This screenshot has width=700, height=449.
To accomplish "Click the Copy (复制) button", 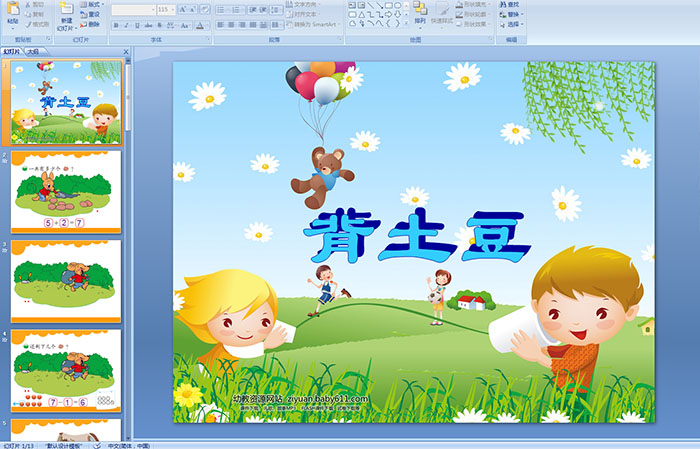I will 35,14.
